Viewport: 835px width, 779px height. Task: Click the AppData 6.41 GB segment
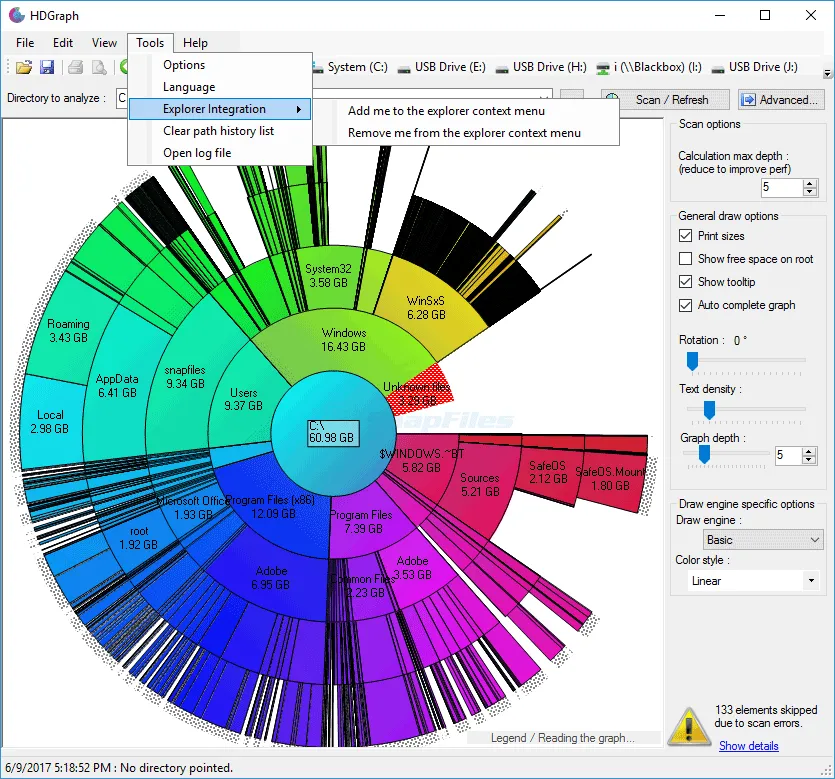117,386
